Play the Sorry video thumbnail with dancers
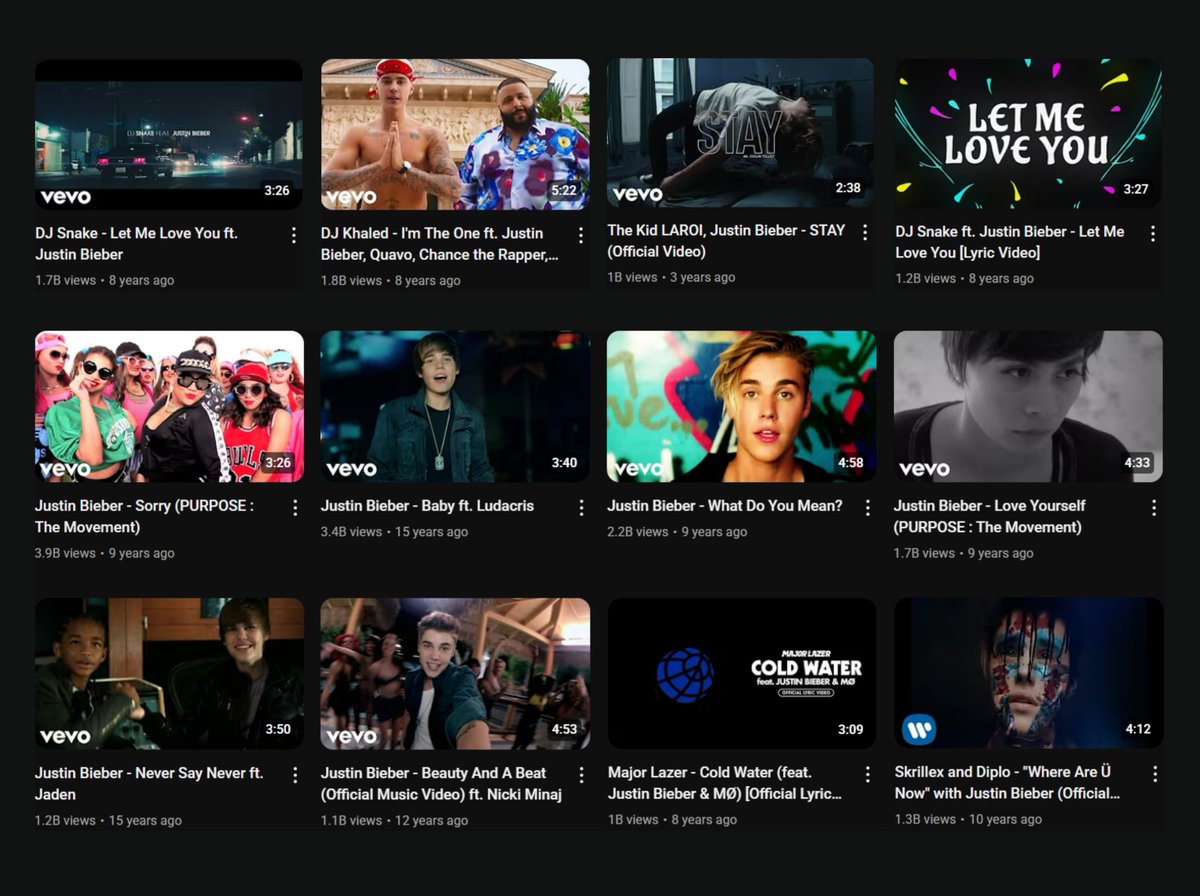The image size is (1200, 896). pos(169,406)
